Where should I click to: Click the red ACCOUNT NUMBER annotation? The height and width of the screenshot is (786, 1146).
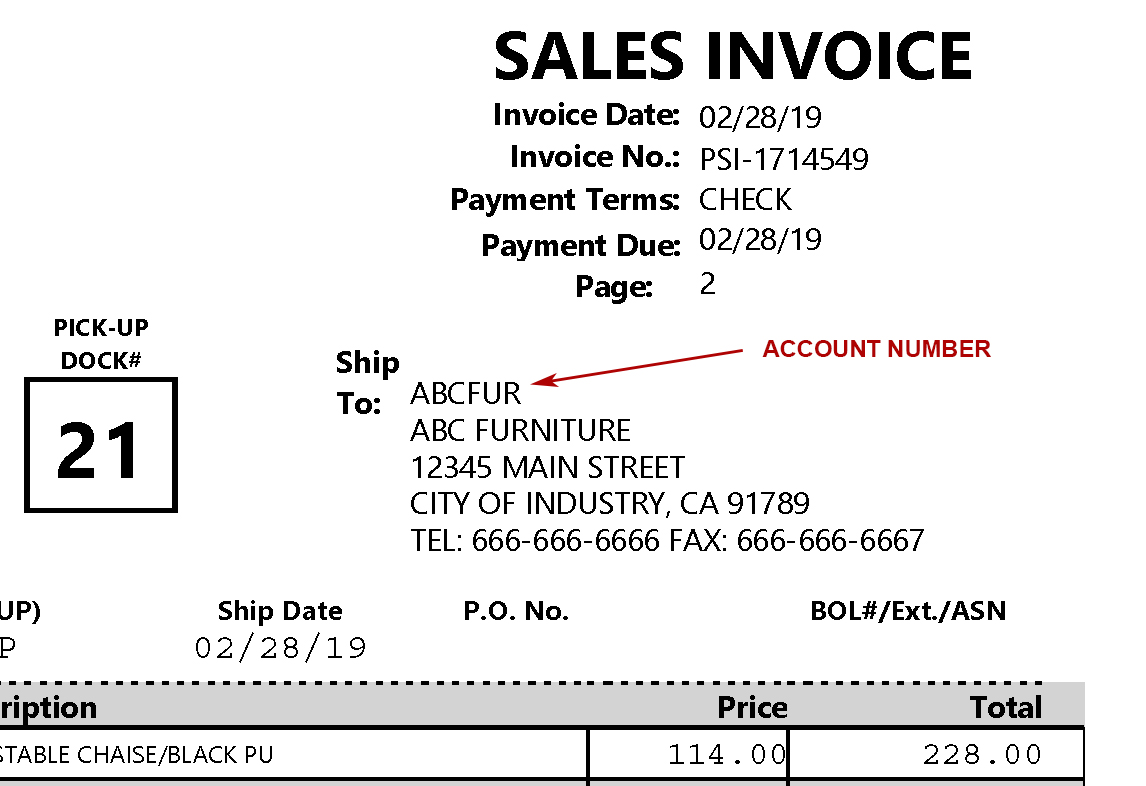876,349
